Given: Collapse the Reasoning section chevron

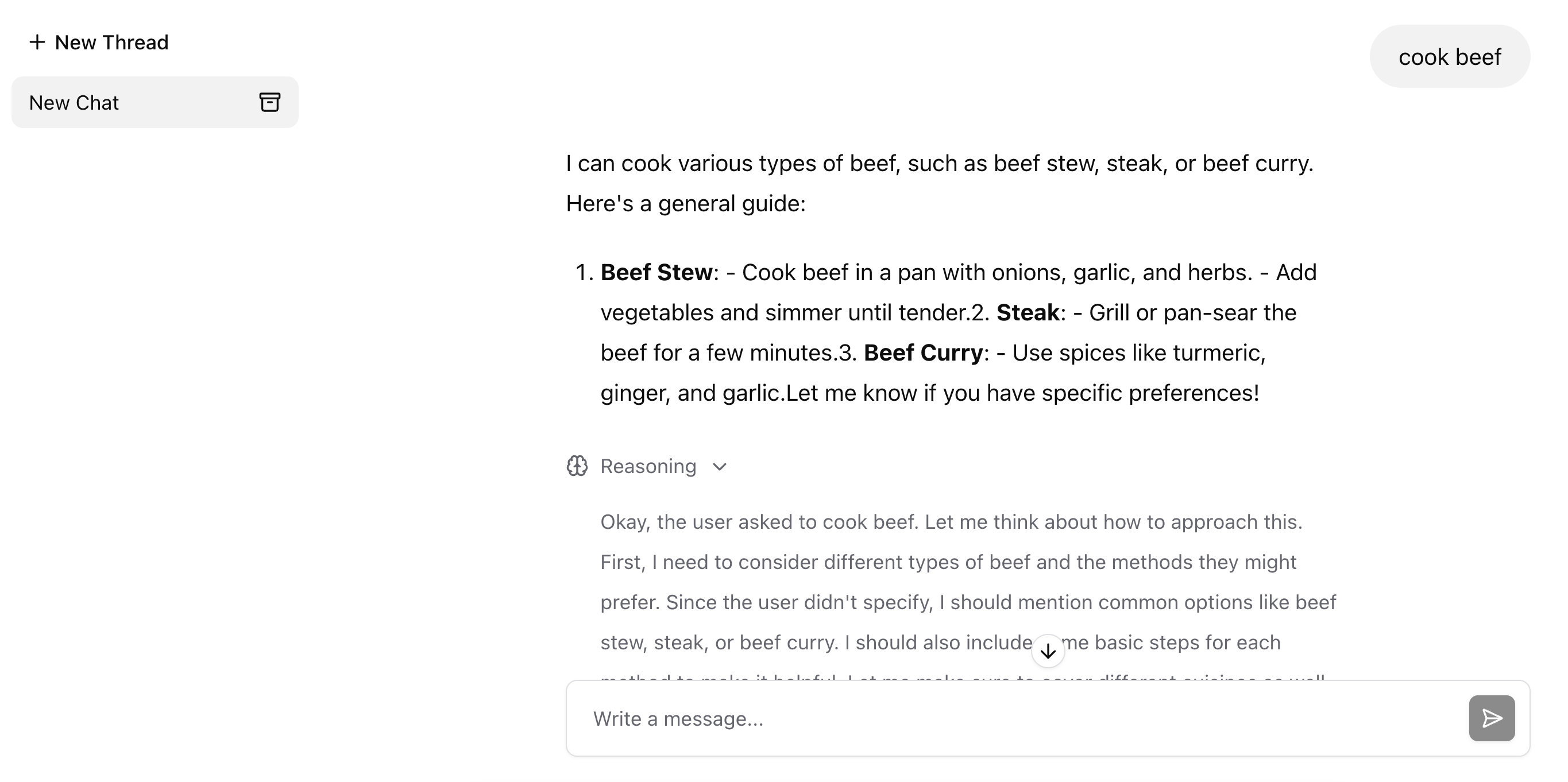Looking at the screenshot, I should coord(720,467).
